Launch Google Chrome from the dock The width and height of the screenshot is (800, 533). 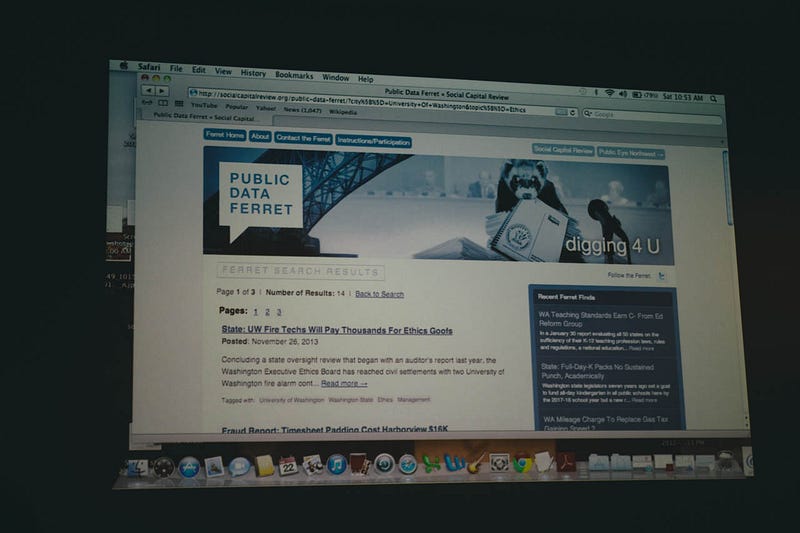pos(522,463)
